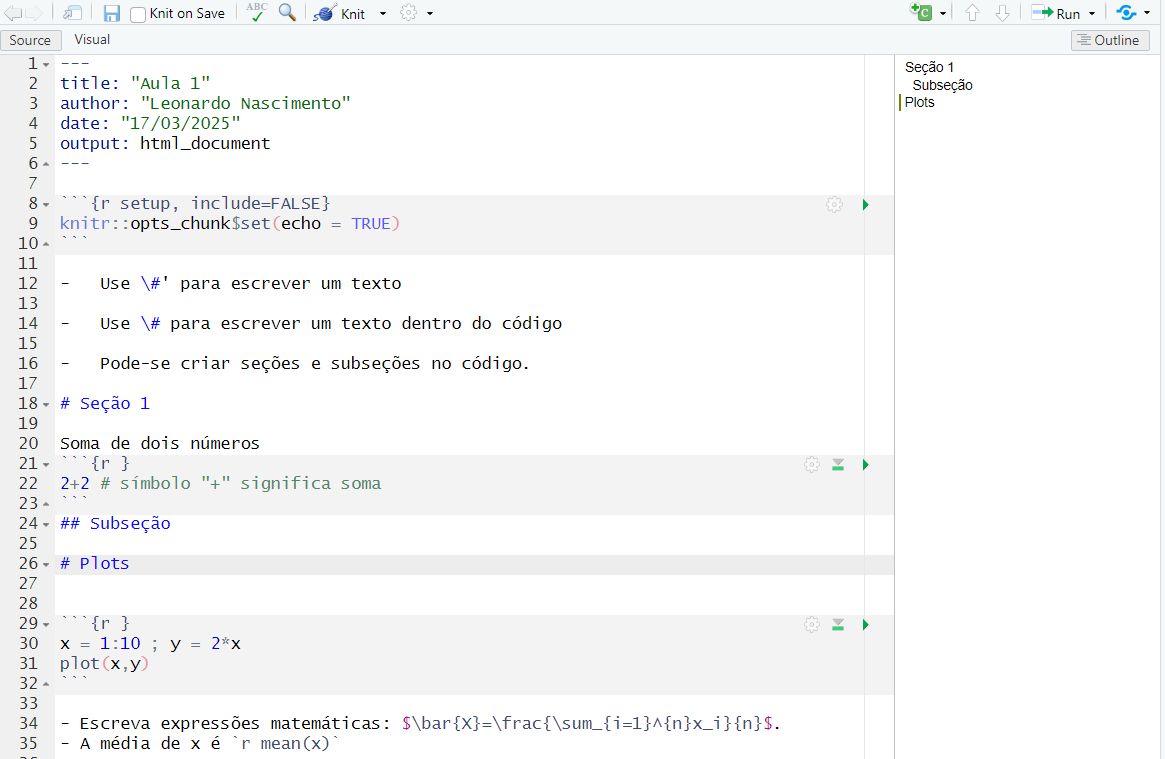Viewport: 1165px width, 759px height.
Task: Collapse Plots fold at line 26
Action: [x=46, y=564]
